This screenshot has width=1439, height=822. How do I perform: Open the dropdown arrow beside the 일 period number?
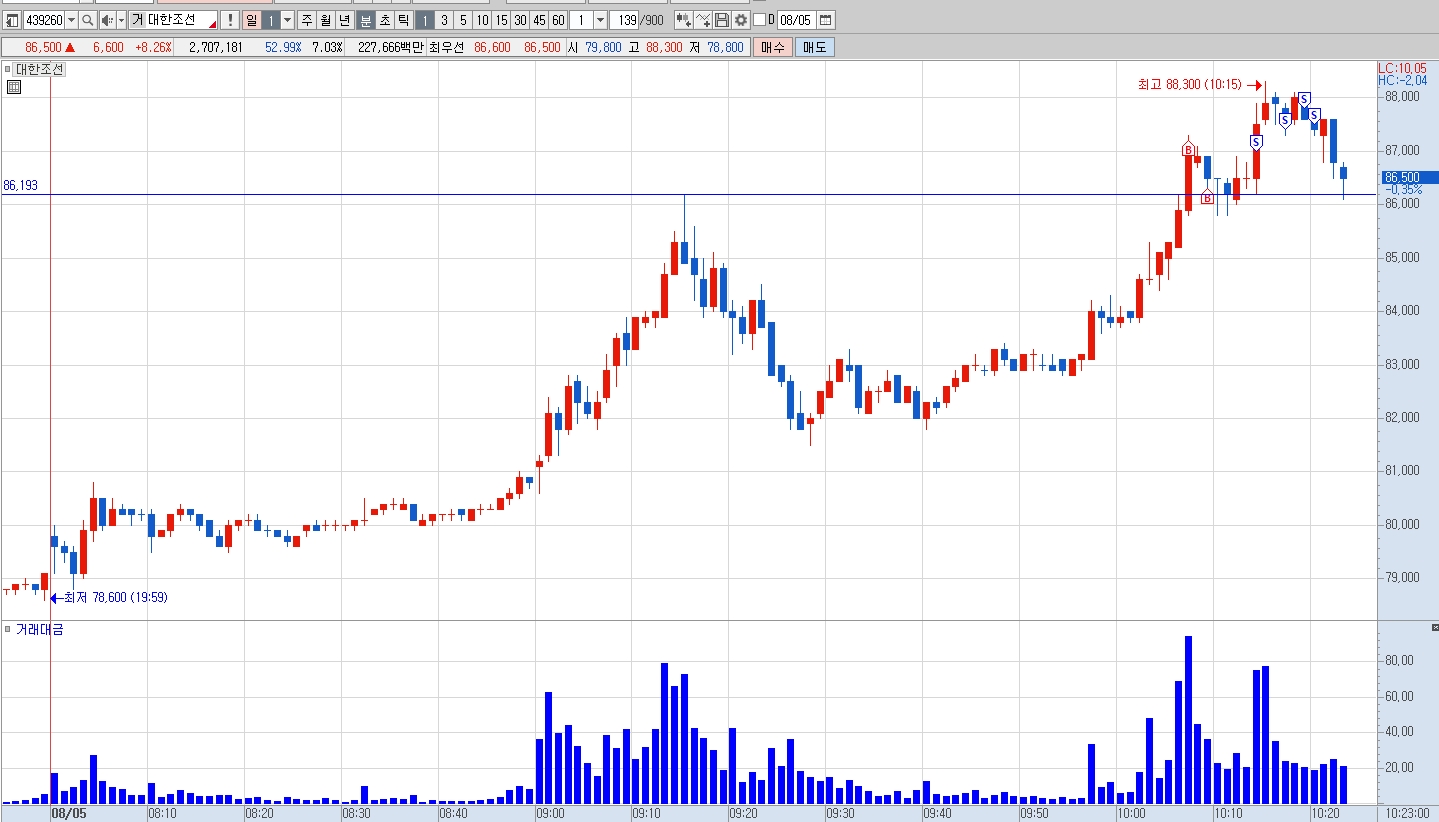[x=288, y=20]
